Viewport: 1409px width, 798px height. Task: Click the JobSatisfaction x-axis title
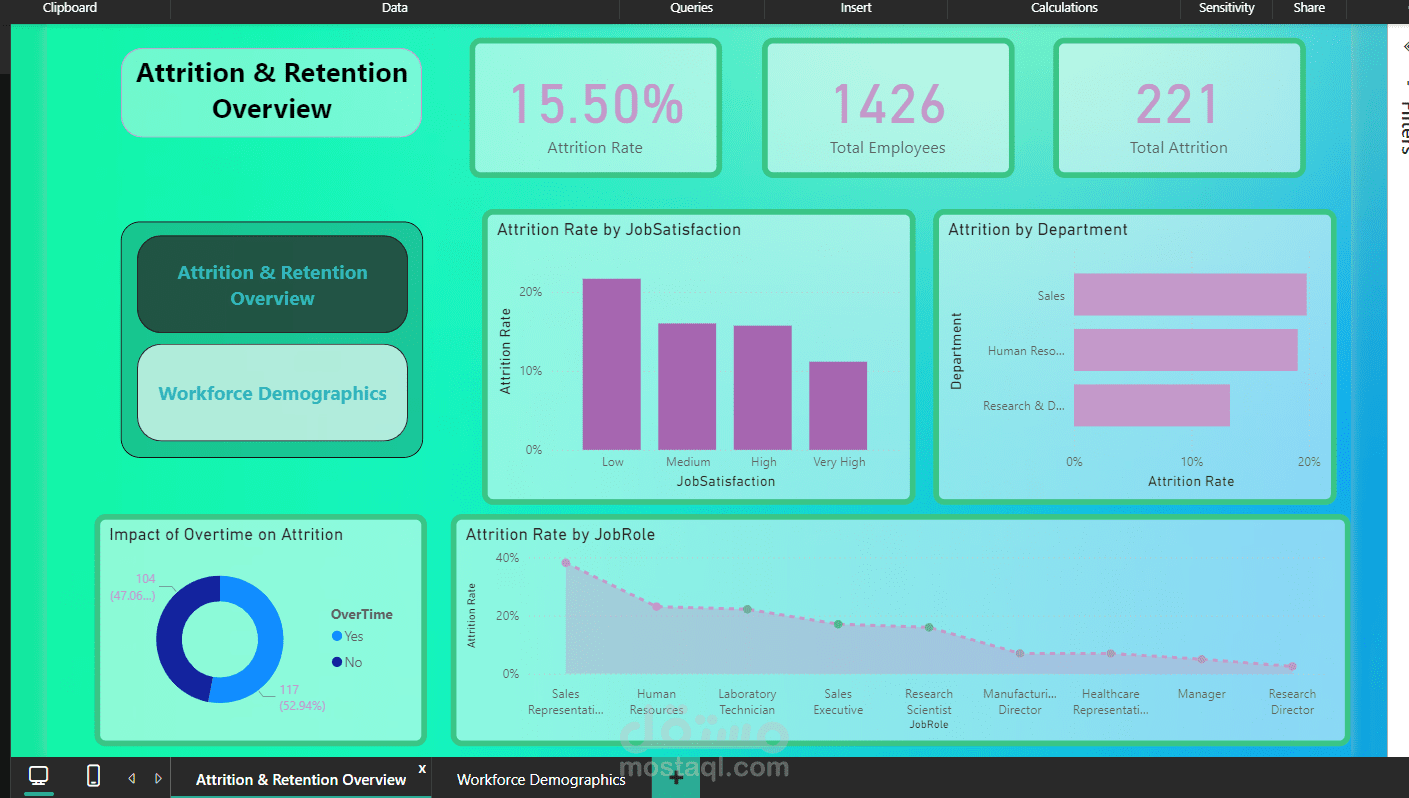(x=726, y=481)
